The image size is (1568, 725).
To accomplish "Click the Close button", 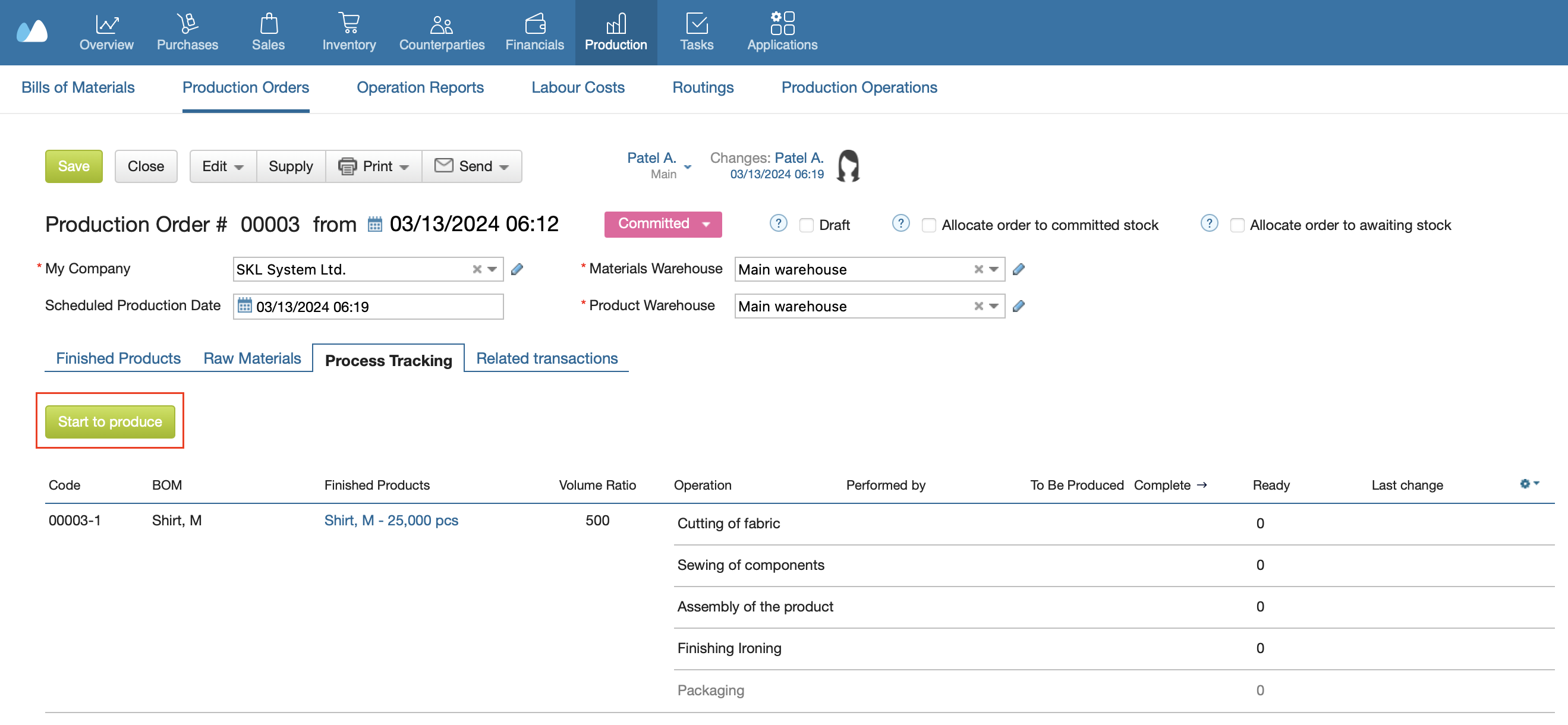I will pyautogui.click(x=146, y=166).
